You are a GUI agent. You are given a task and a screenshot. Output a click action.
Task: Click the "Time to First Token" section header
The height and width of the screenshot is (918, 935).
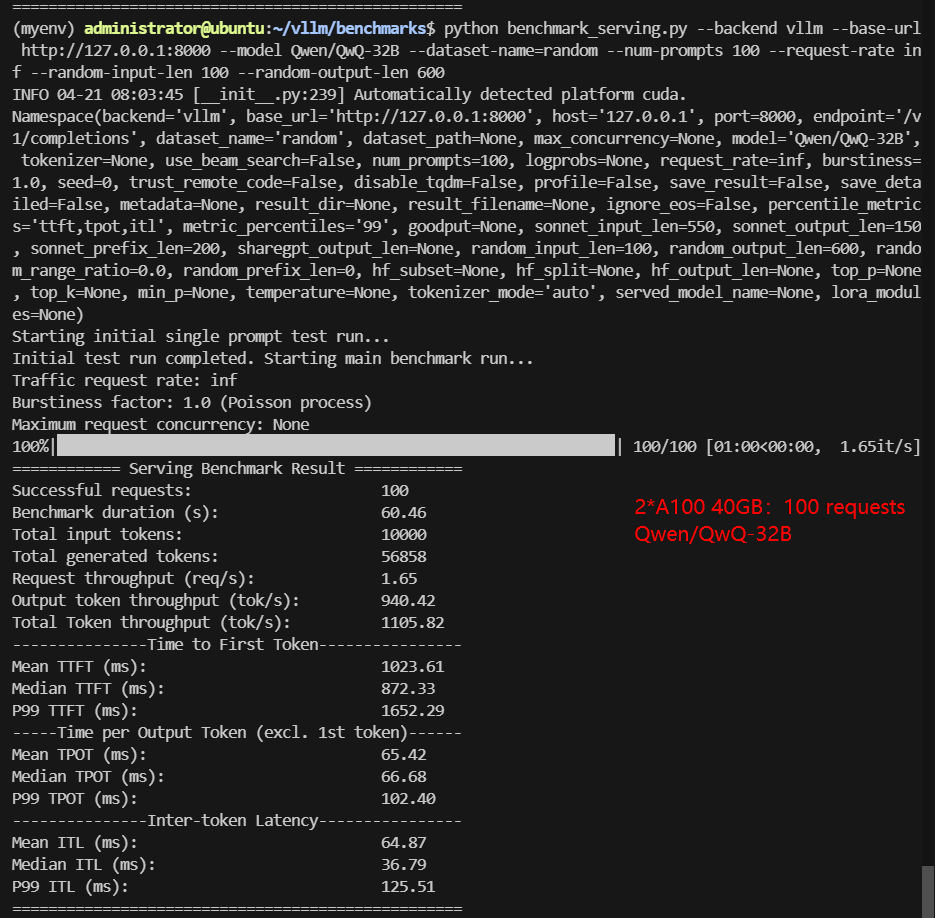click(233, 645)
